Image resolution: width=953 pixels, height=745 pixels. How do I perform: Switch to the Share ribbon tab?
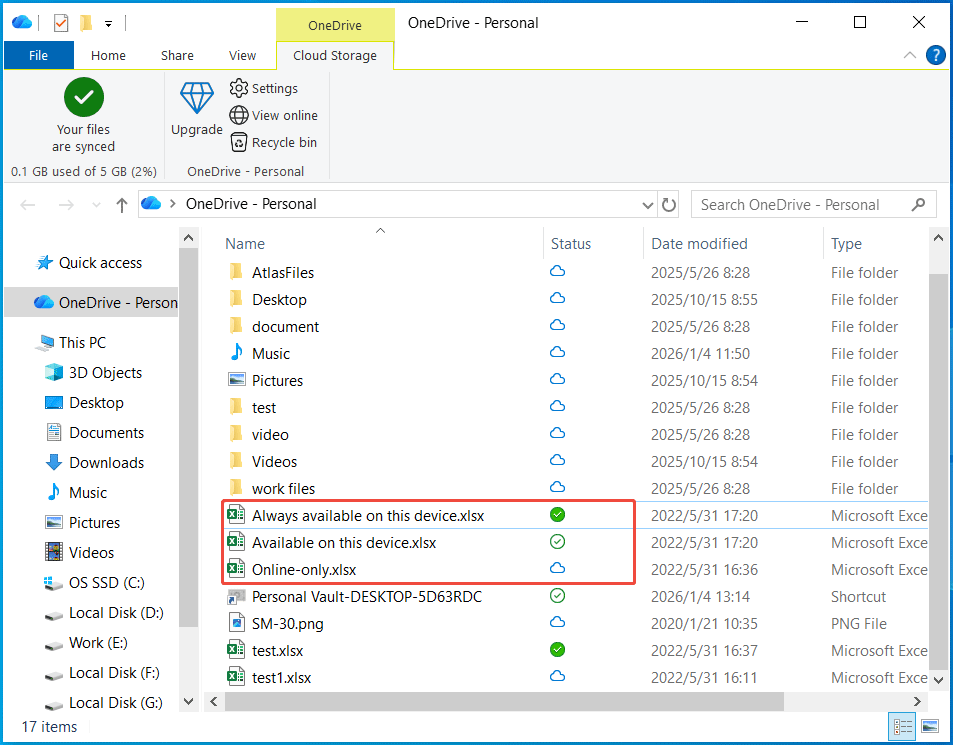[177, 55]
